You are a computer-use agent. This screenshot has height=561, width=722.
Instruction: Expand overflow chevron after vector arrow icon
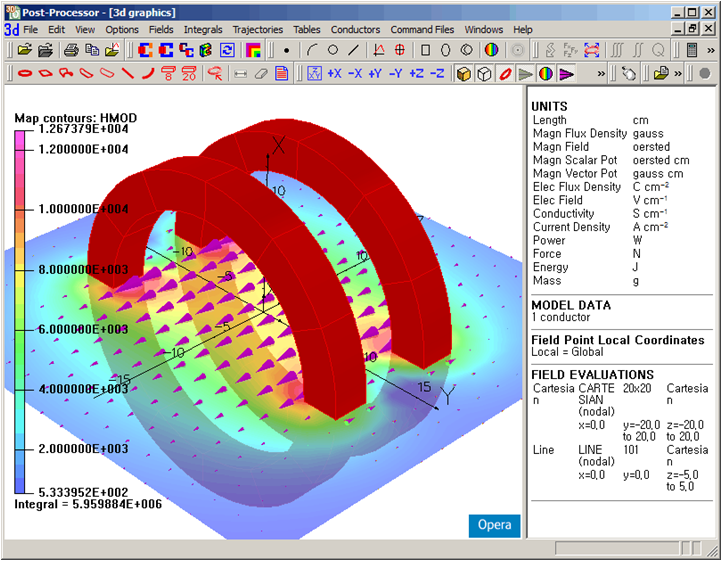point(600,74)
